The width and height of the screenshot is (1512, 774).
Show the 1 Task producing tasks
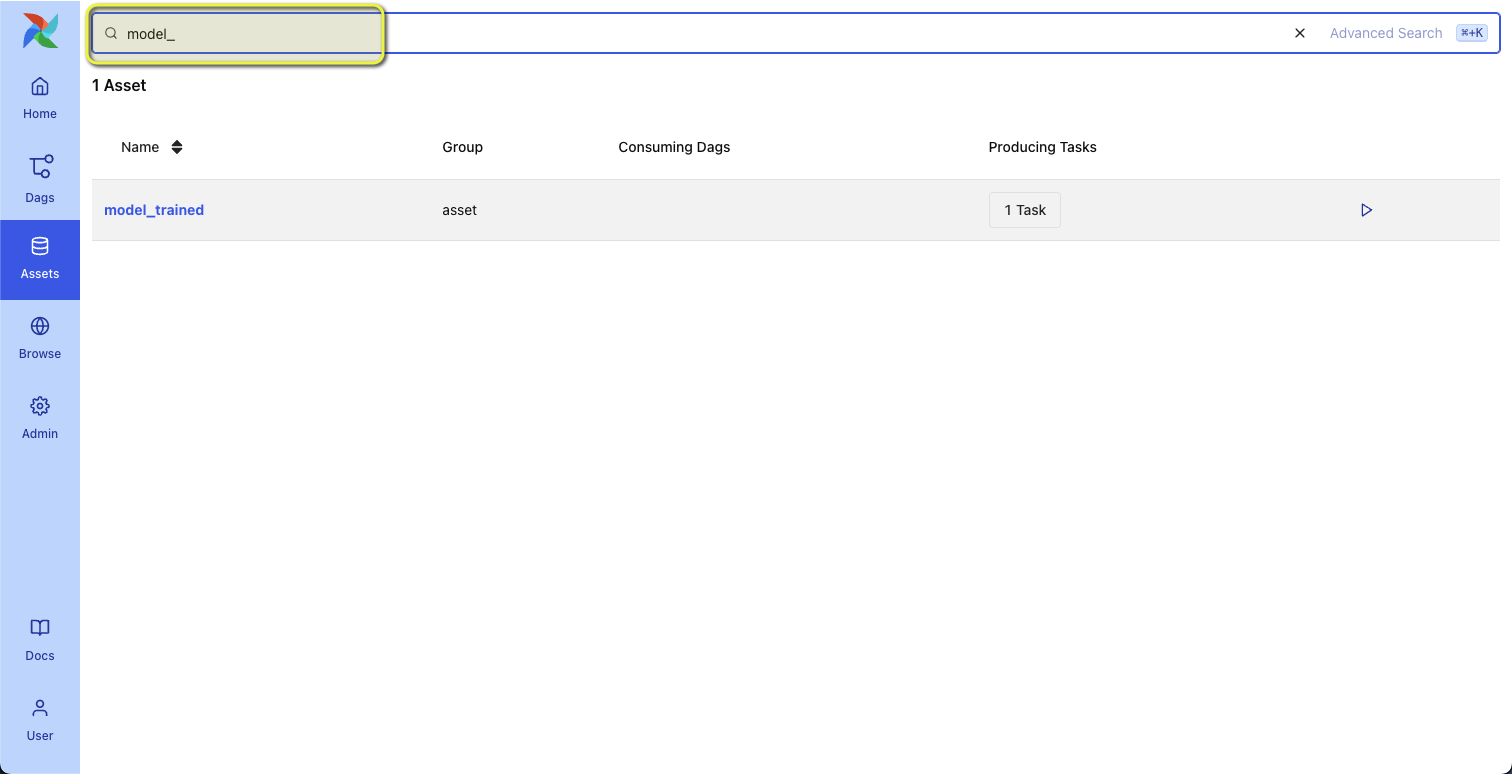pyautogui.click(x=1025, y=210)
